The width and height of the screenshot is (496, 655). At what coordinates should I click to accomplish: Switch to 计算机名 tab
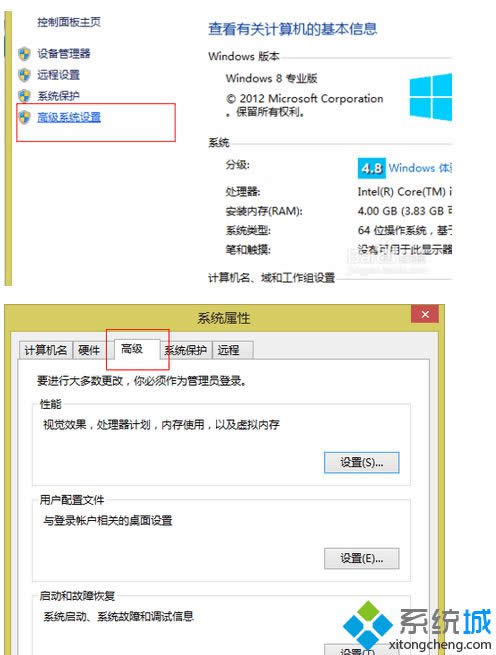(46, 350)
